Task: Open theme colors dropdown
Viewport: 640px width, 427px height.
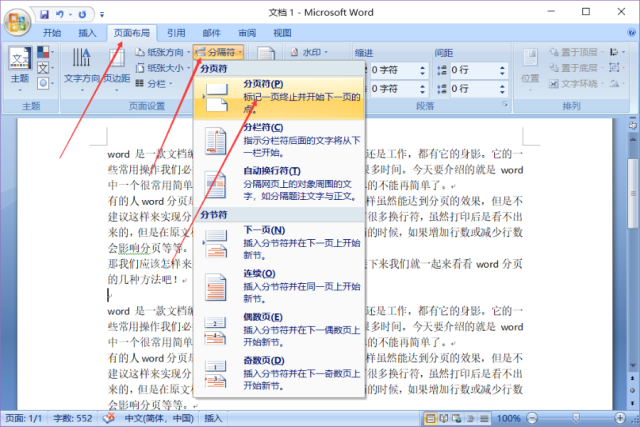Action: point(46,52)
